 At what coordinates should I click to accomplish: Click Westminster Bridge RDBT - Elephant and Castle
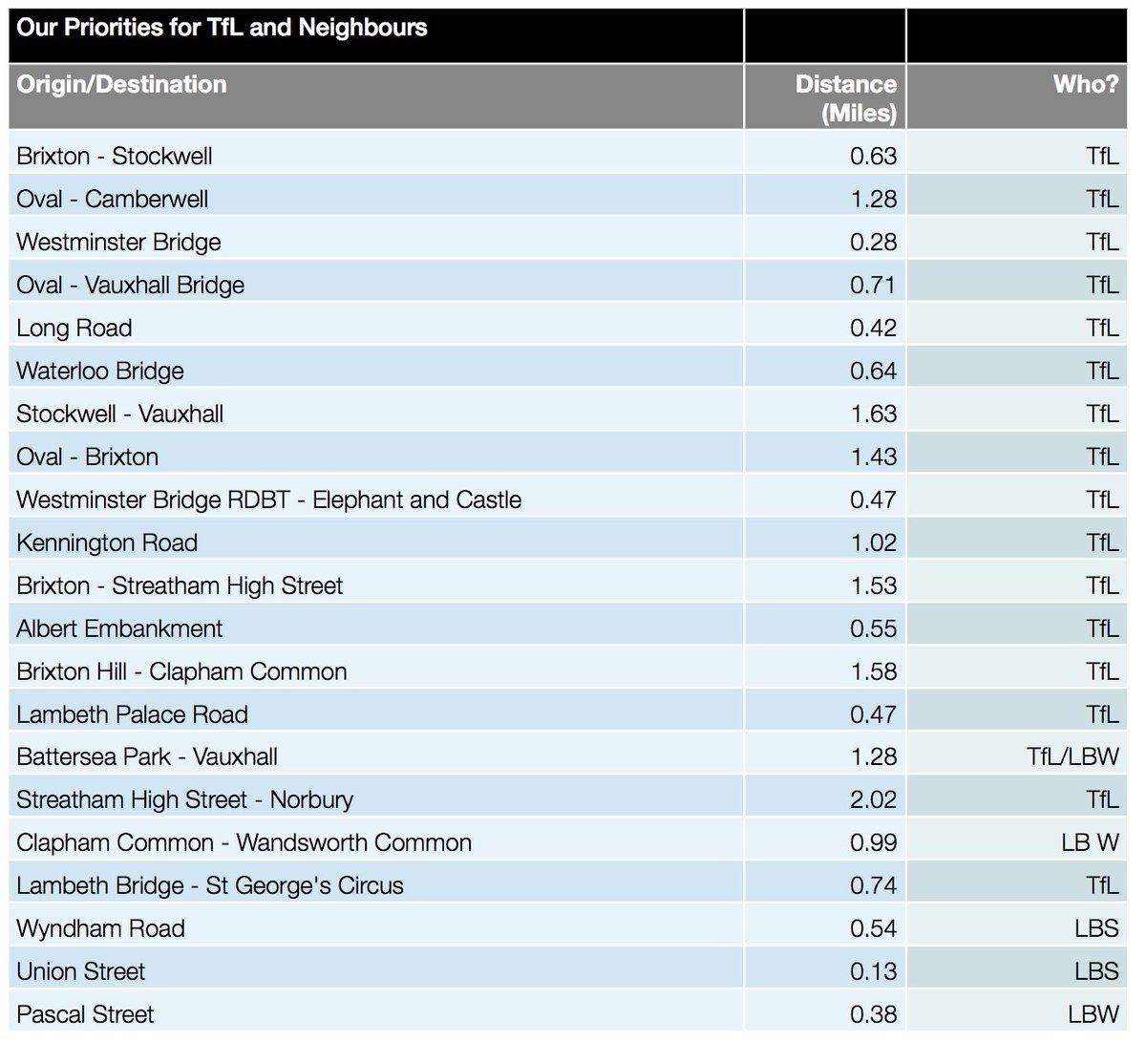(x=269, y=500)
